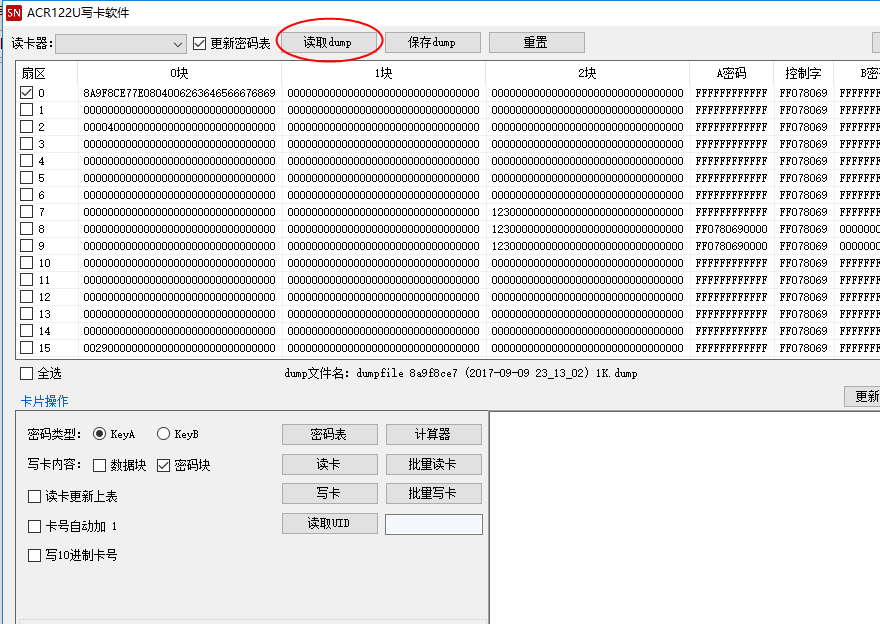Image resolution: width=880 pixels, height=624 pixels.
Task: Check the sector 3 checkbox
Action: click(x=26, y=144)
